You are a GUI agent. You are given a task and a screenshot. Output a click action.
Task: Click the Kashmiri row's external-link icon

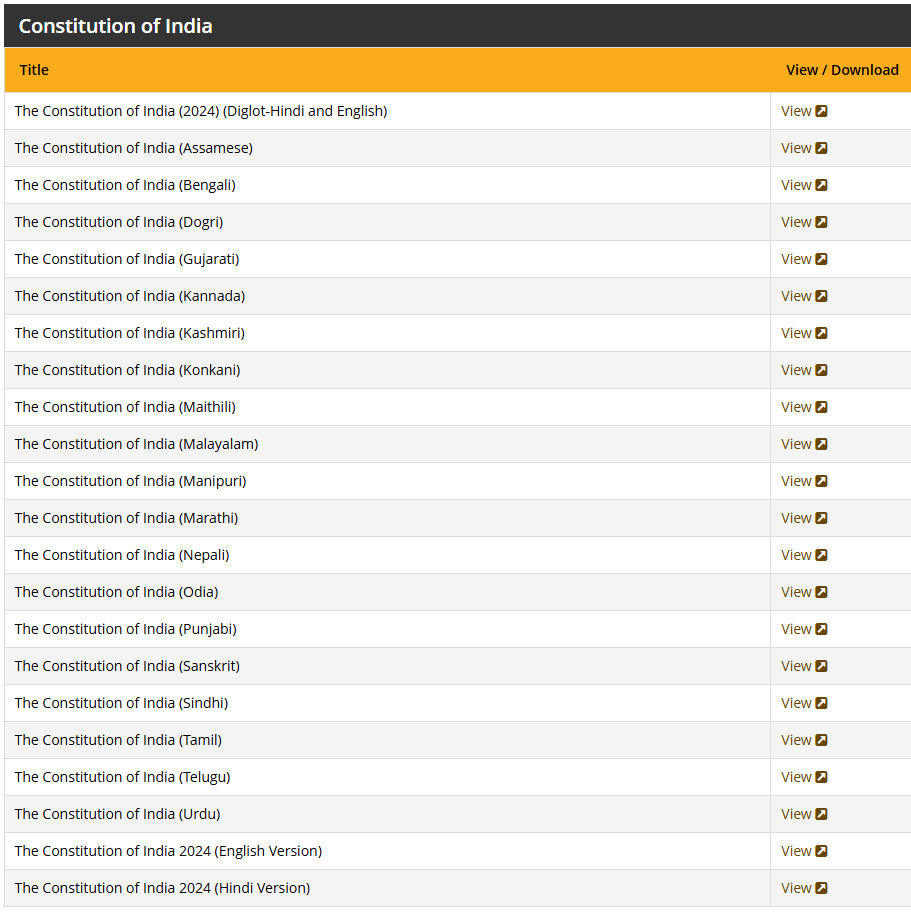point(821,333)
